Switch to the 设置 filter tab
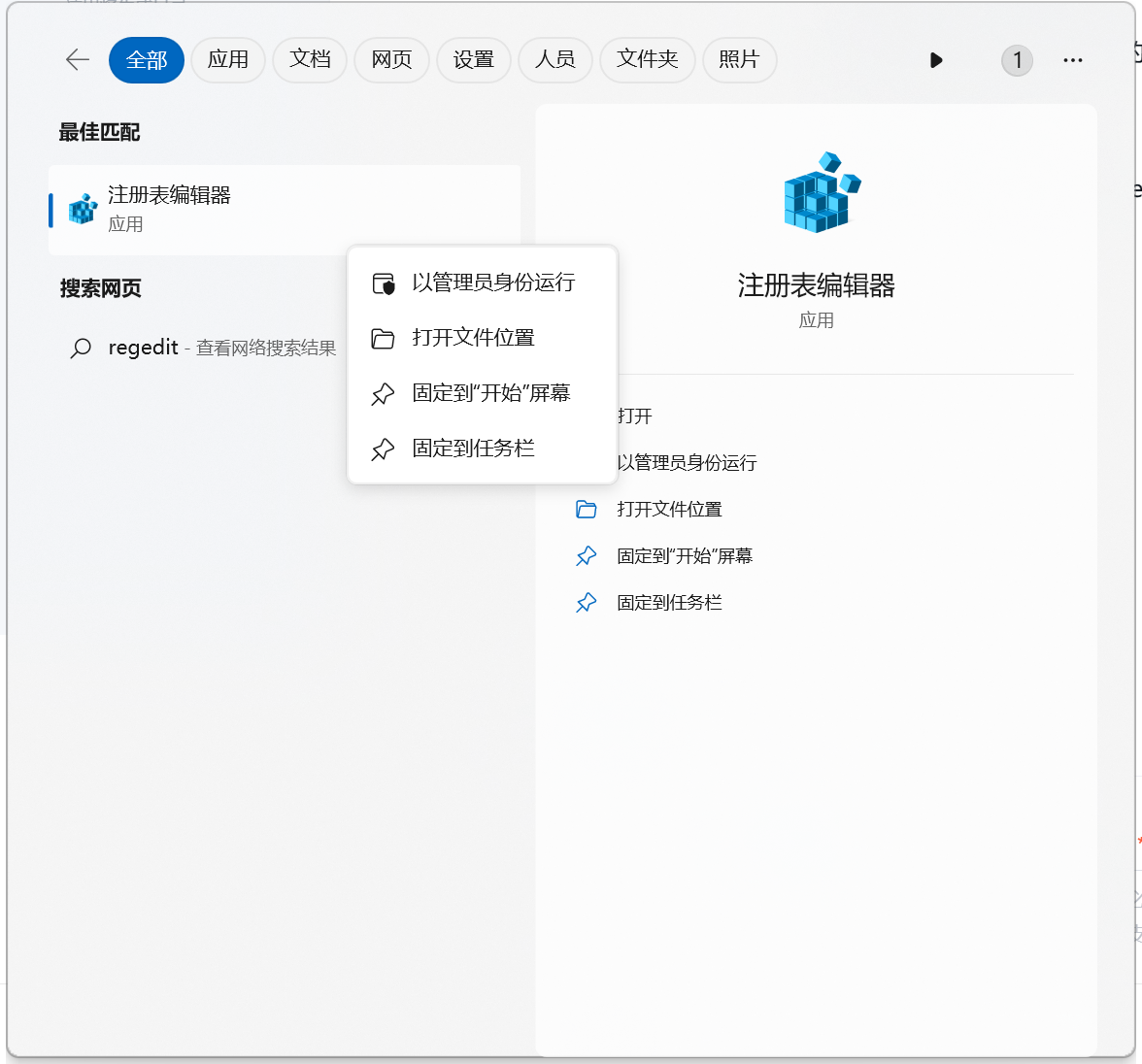The width and height of the screenshot is (1142, 1064). tap(474, 60)
